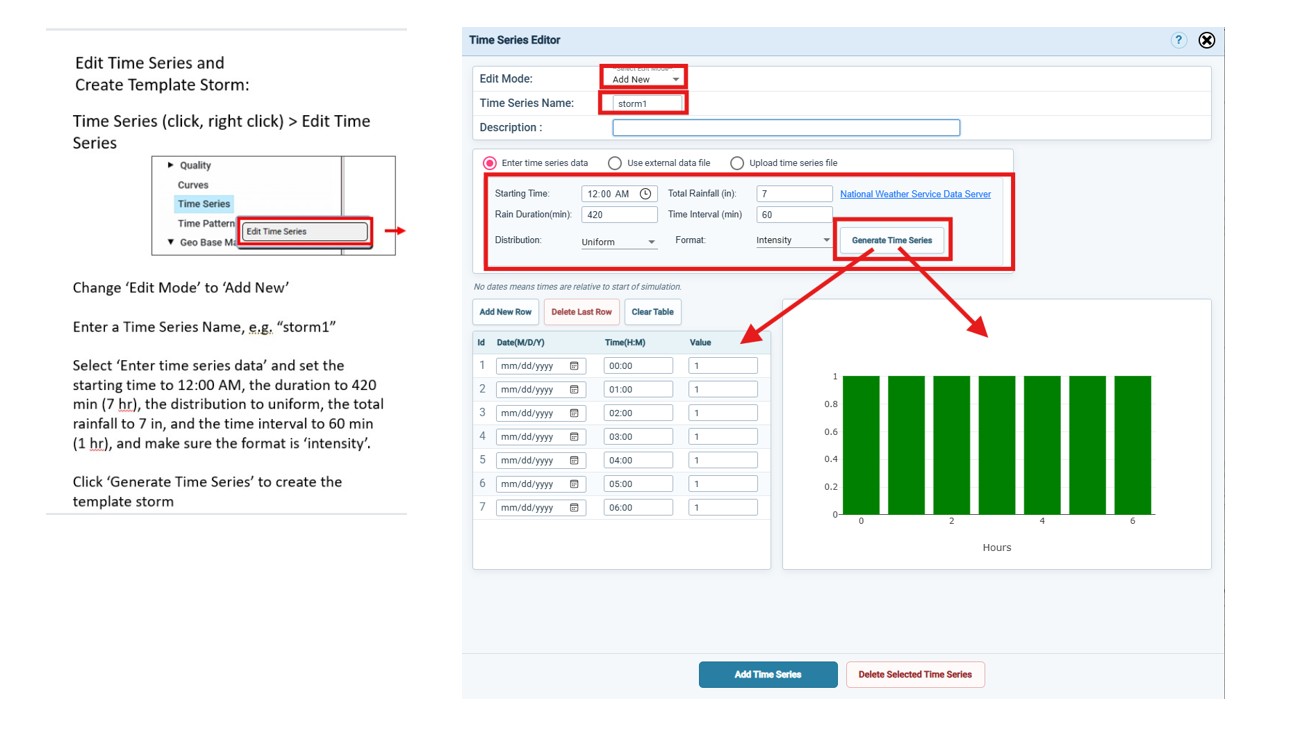This screenshot has height=732, width=1315.
Task: Open calendar picker in row 3 date
Action: pos(574,413)
